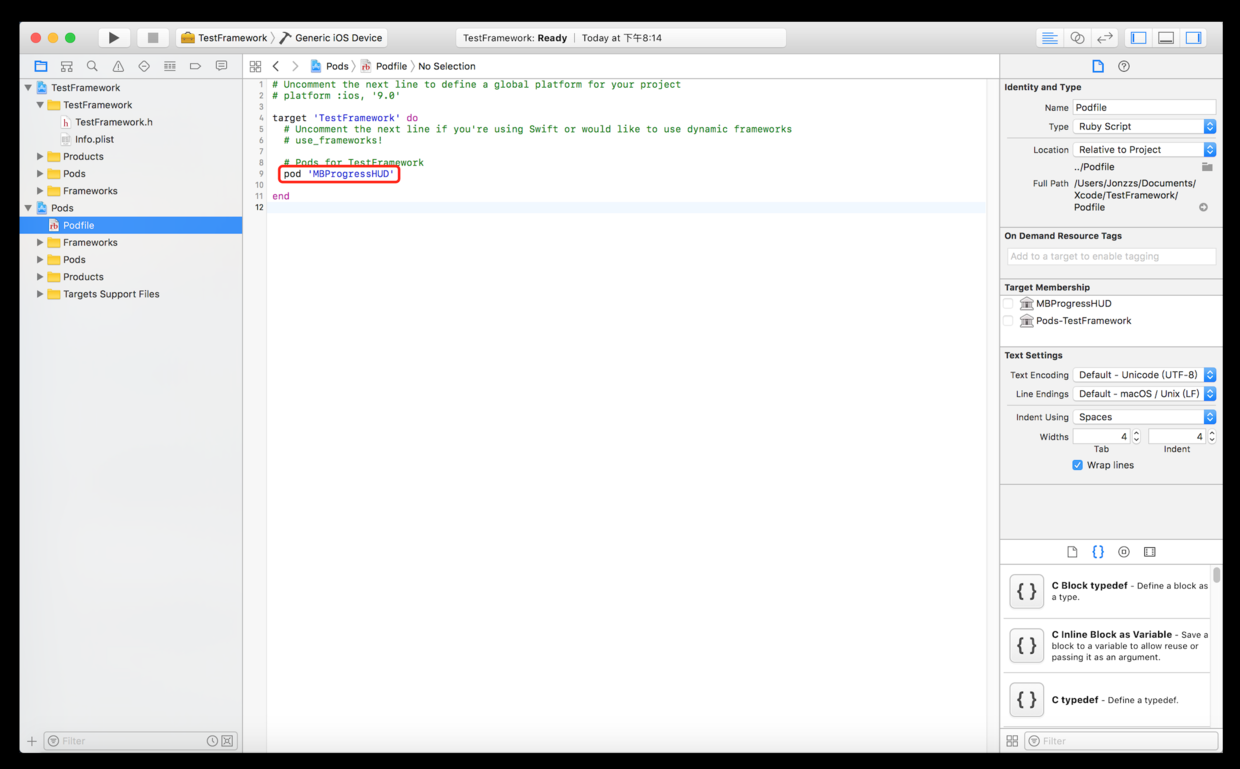1240x769 pixels.
Task: Click the Stop button in toolbar
Action: click(x=152, y=38)
